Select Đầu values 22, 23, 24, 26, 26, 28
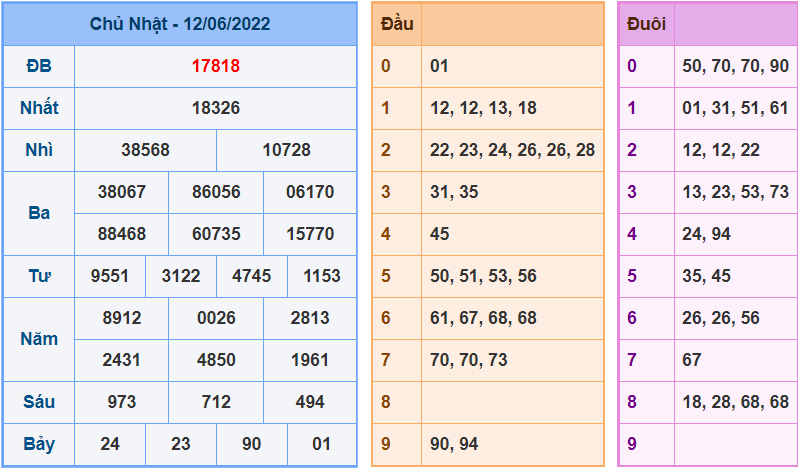Image resolution: width=798 pixels, height=469 pixels. (x=512, y=150)
